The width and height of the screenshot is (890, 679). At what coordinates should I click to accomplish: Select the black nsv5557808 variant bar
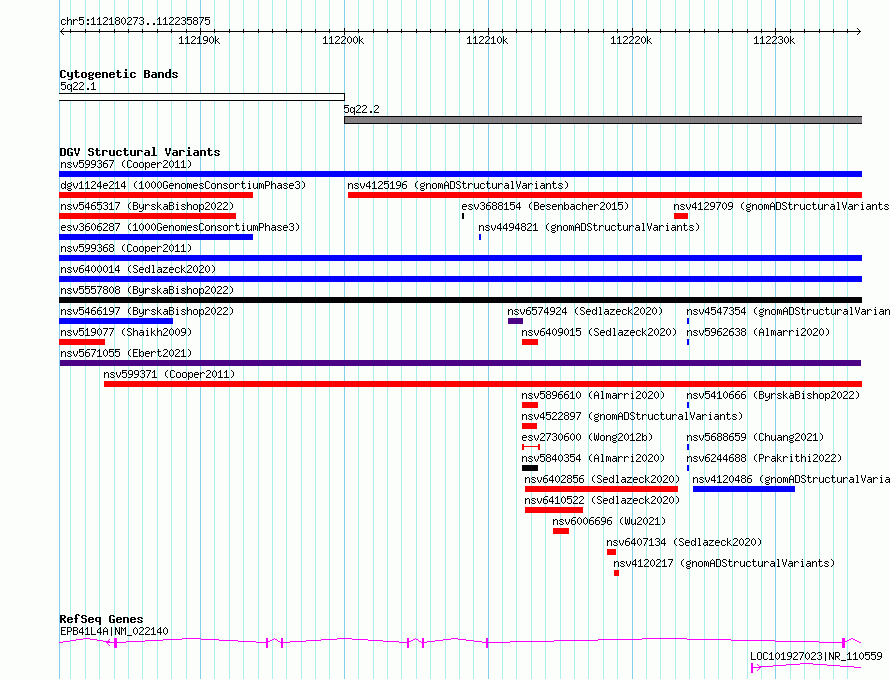460,300
